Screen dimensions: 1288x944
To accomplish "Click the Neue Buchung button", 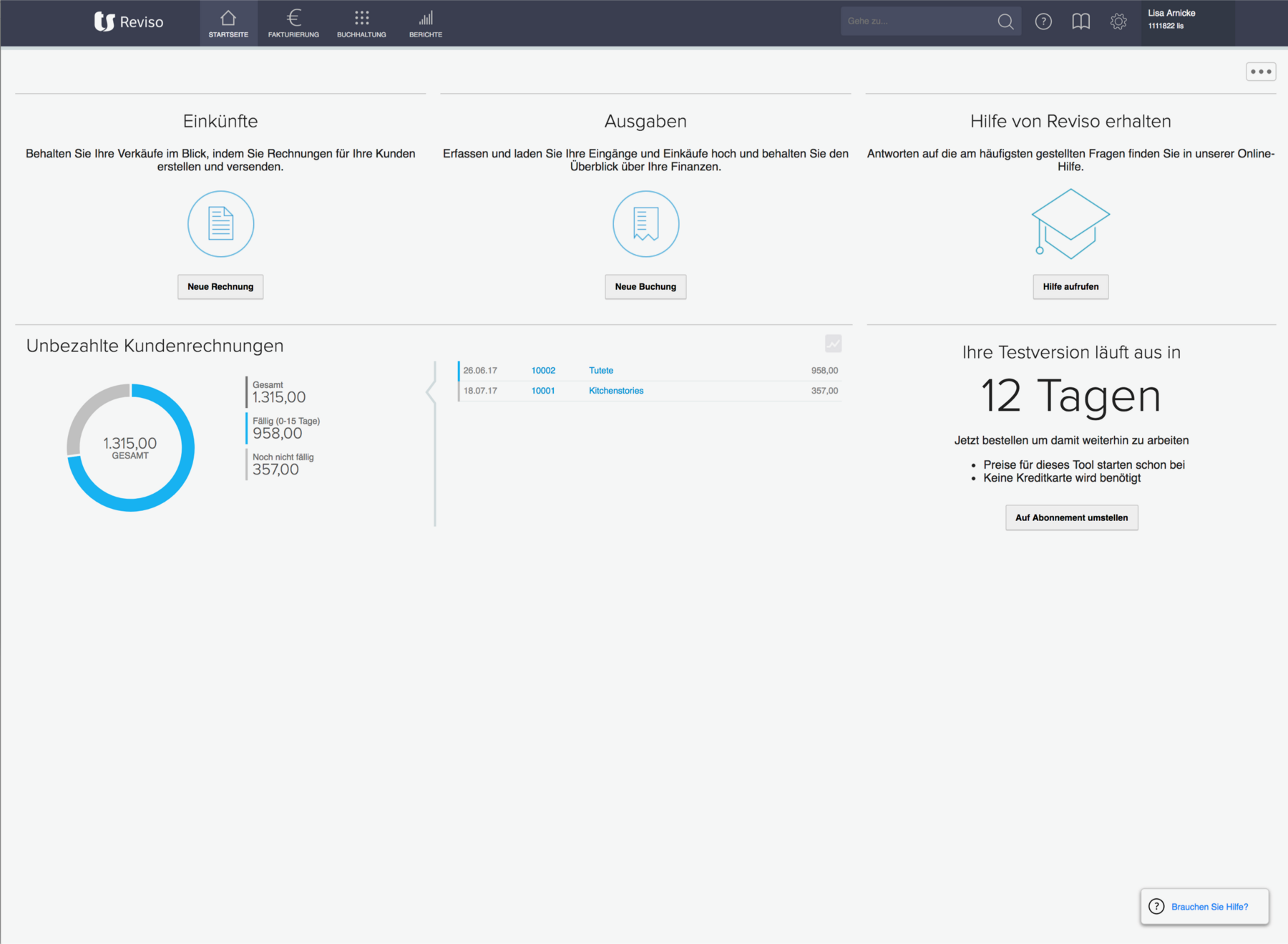I will coord(645,286).
